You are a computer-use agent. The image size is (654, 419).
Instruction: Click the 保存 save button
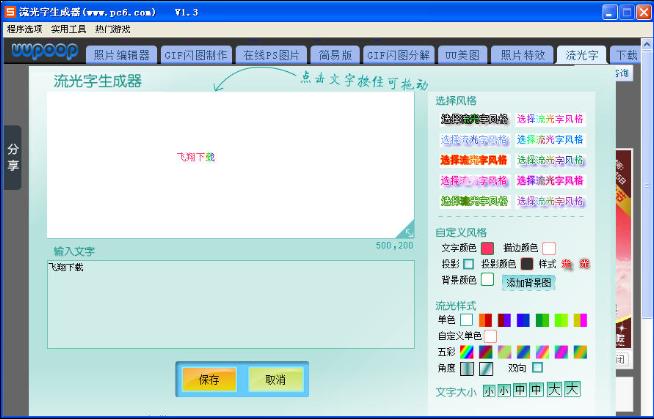pyautogui.click(x=209, y=380)
